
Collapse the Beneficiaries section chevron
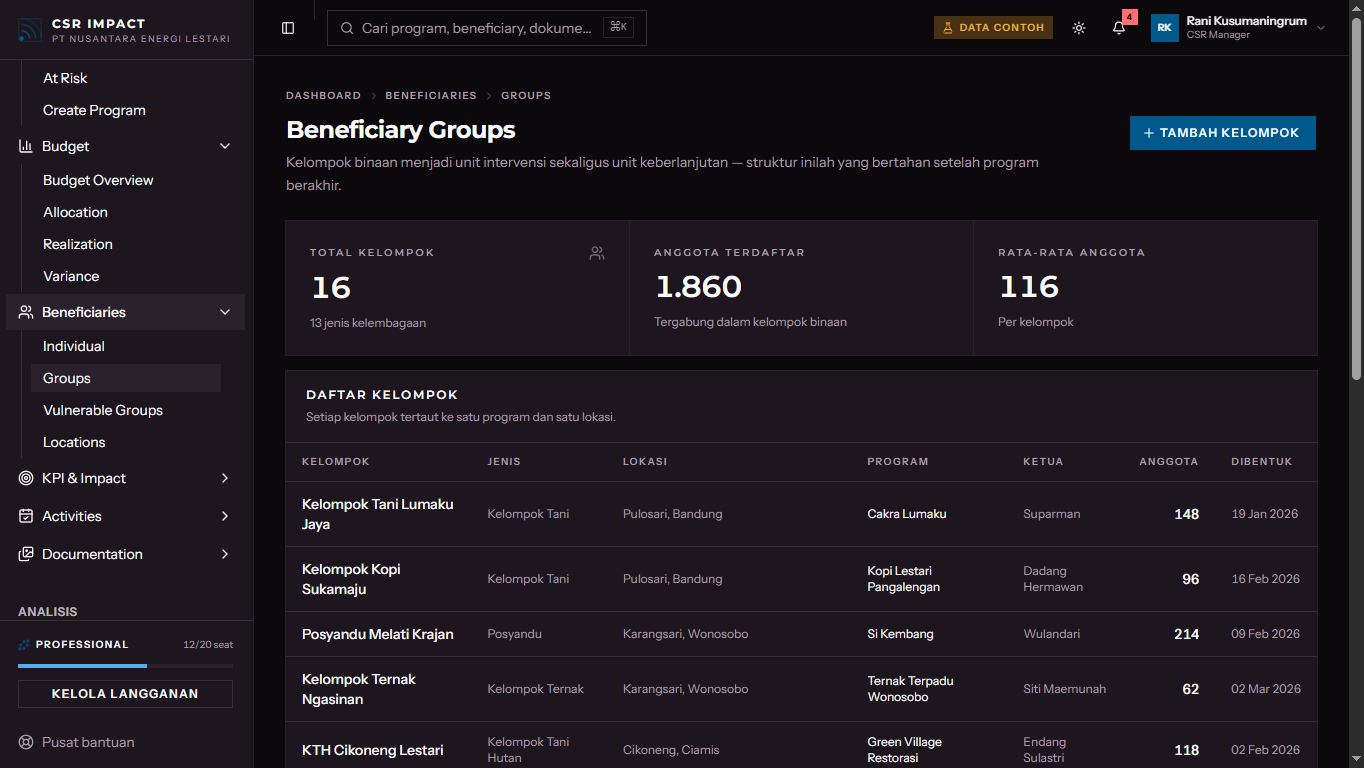tap(225, 312)
